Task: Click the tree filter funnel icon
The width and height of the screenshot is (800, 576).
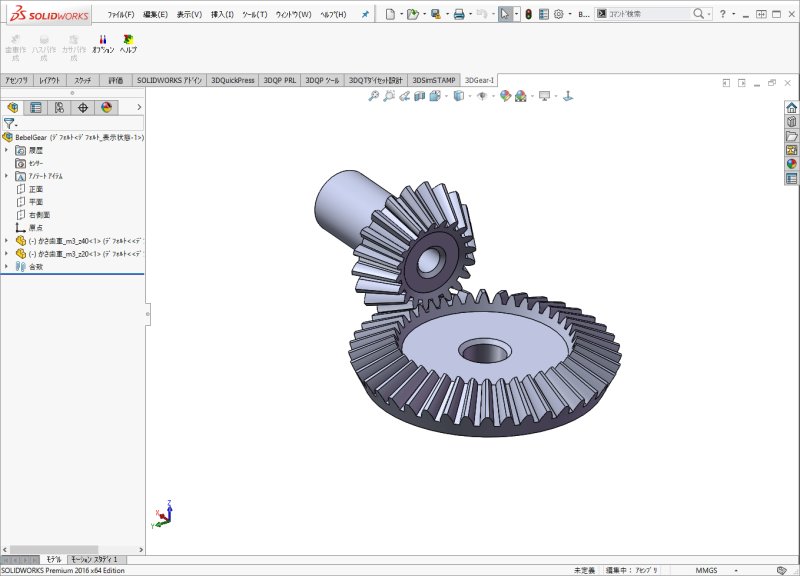Action: pos(8,123)
